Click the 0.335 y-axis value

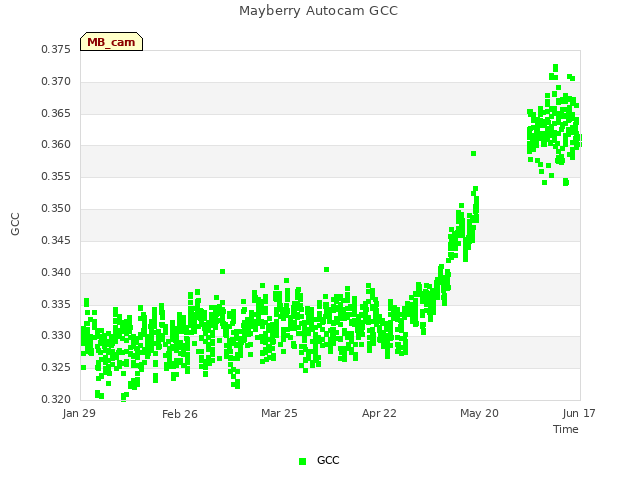click(x=56, y=304)
